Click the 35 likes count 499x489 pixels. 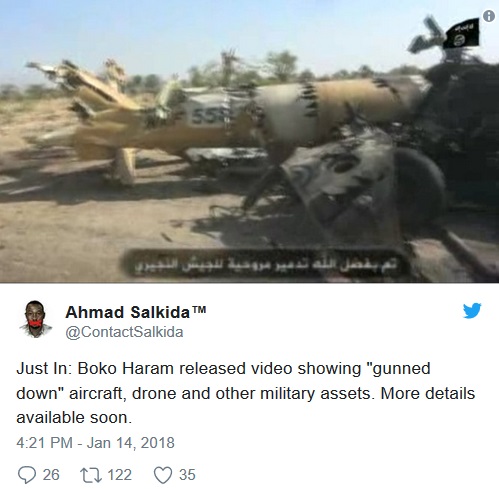(187, 475)
